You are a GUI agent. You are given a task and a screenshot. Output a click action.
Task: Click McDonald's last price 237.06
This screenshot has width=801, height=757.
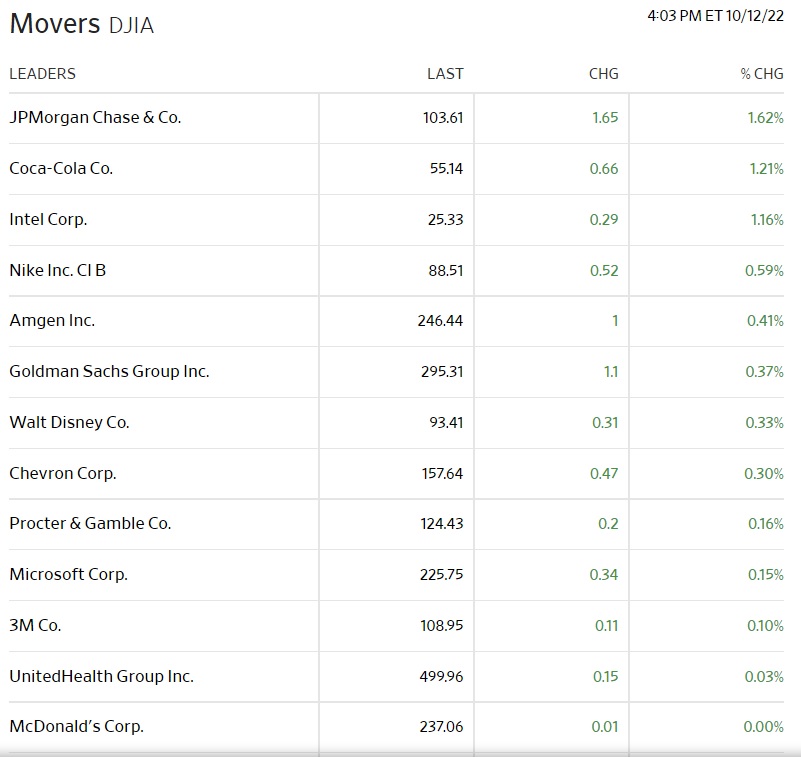coord(441,727)
